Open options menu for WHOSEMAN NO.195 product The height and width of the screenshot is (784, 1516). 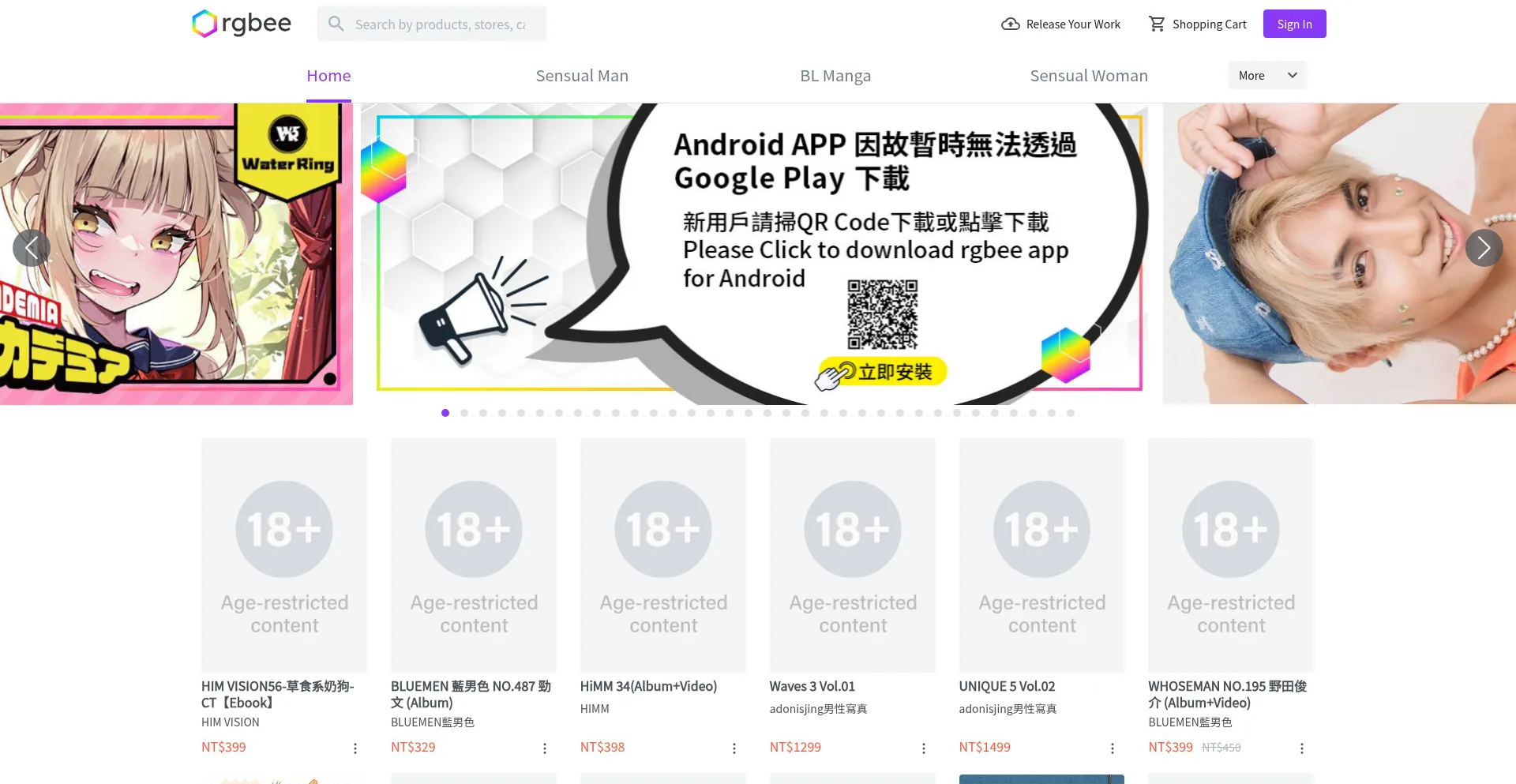(1302, 748)
